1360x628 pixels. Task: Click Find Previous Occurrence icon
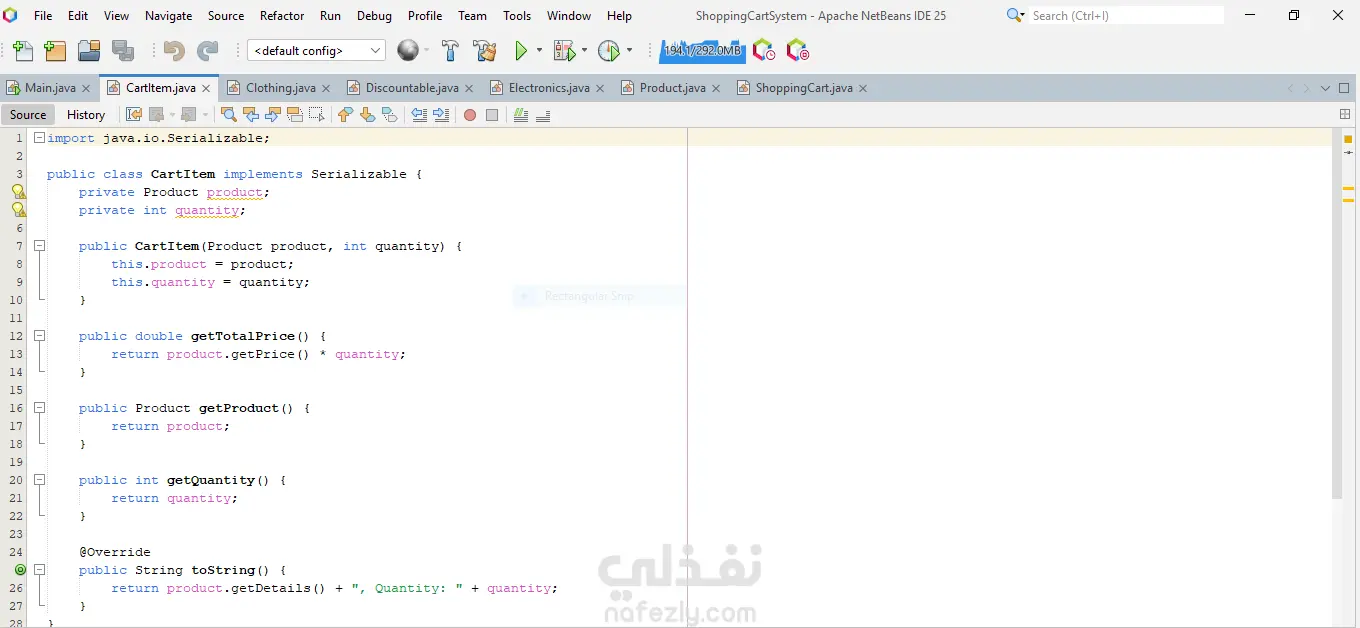[x=251, y=115]
